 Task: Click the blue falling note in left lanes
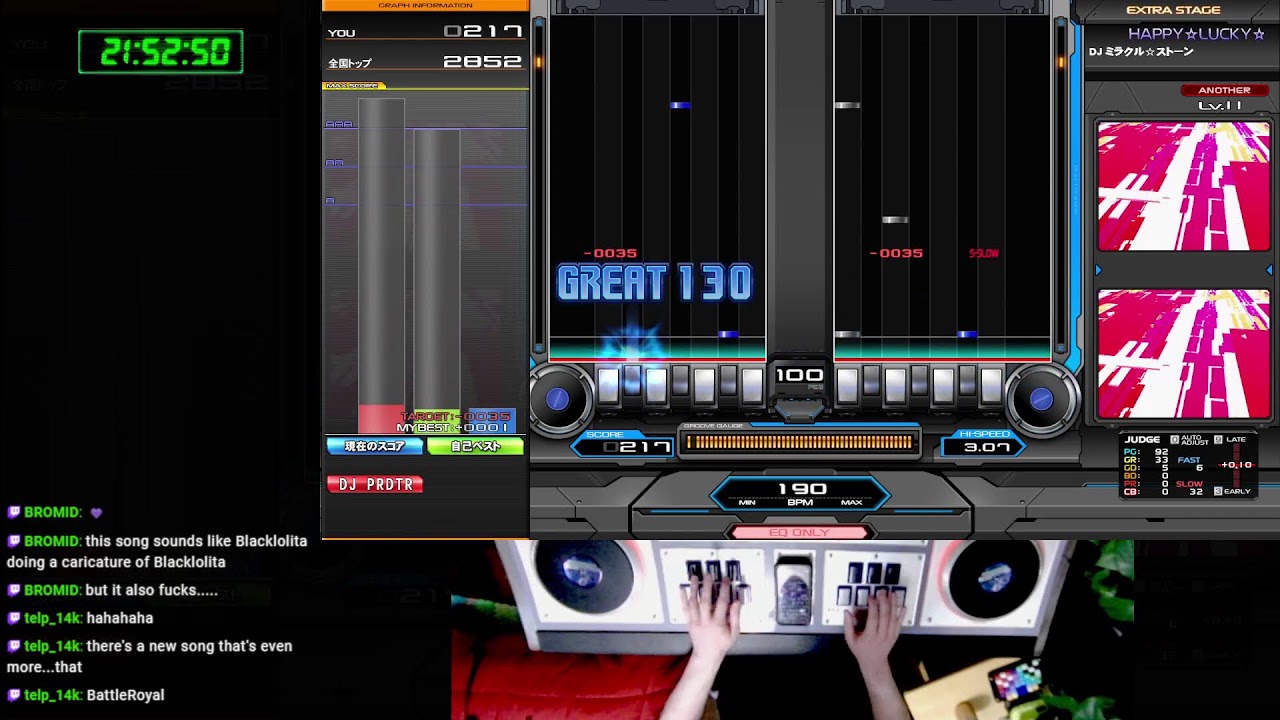coord(680,105)
